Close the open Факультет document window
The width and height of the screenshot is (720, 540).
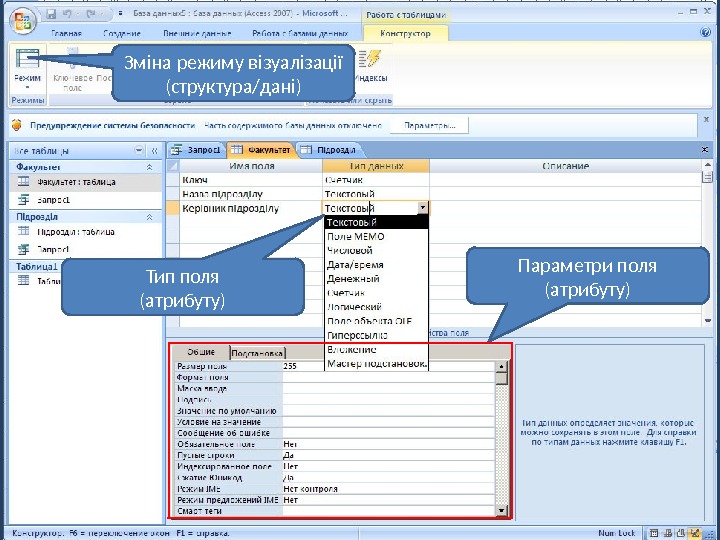(x=705, y=150)
